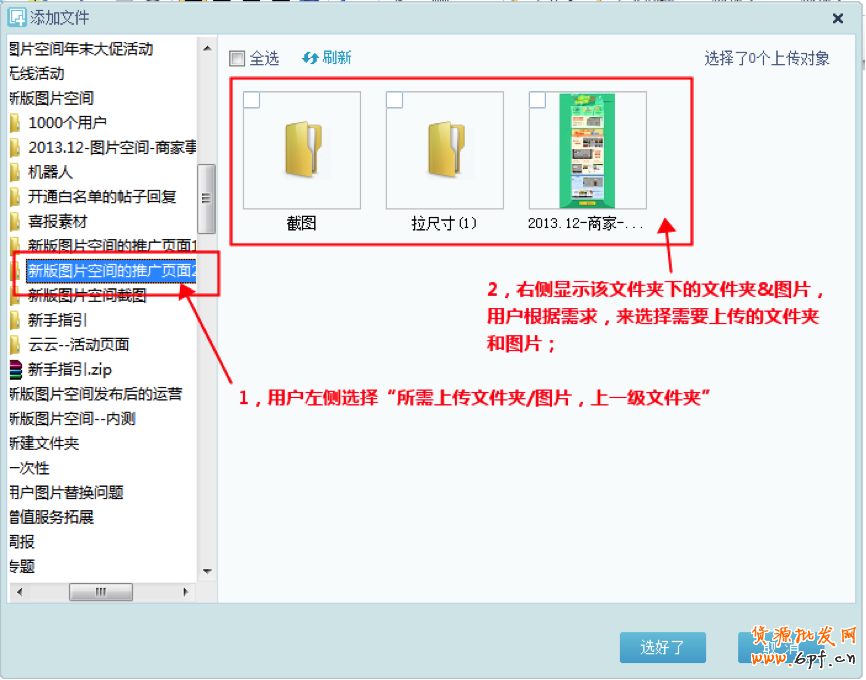
Task: Click the folder icon beside 喜报素材
Action: tap(15, 222)
